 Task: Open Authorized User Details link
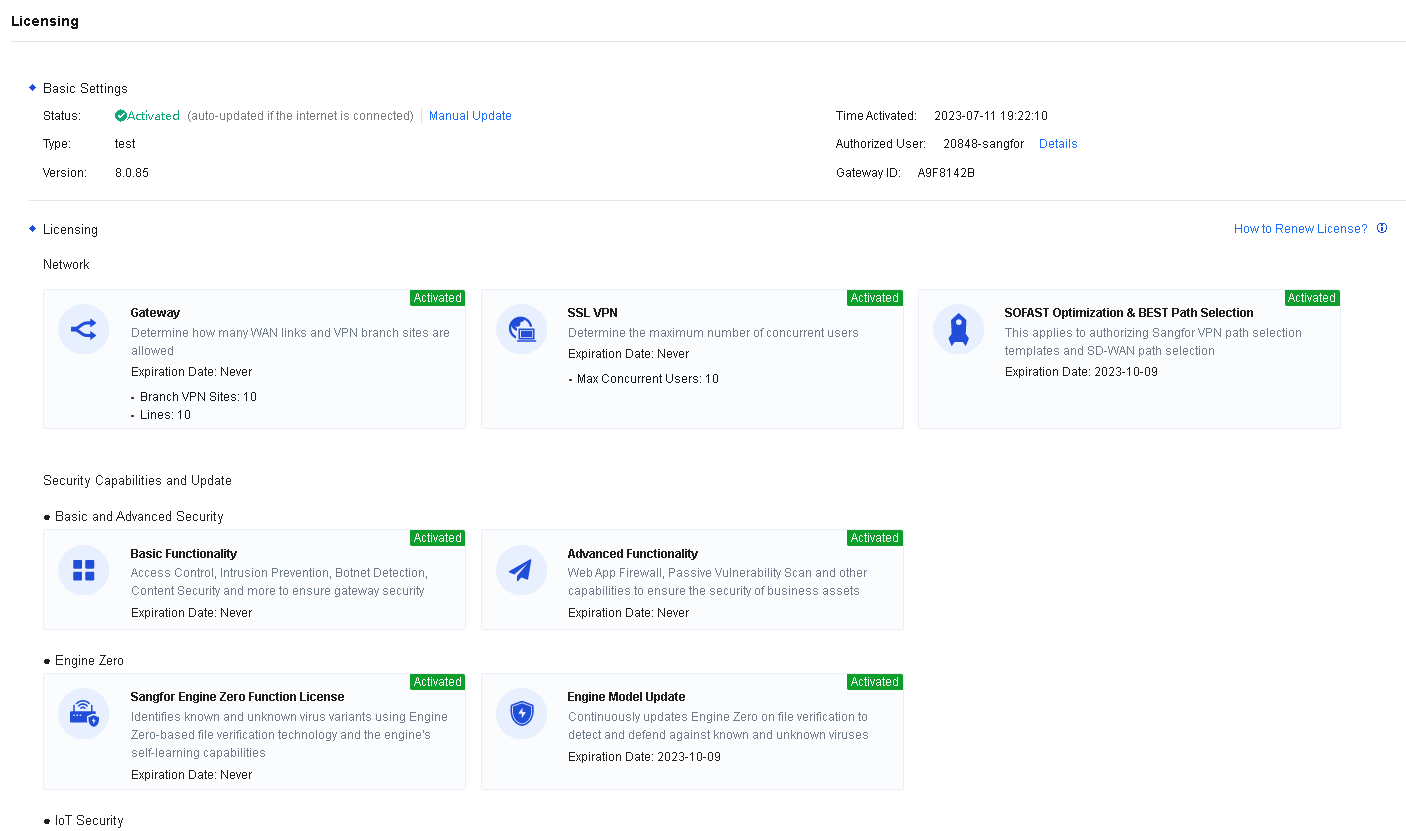click(x=1058, y=144)
